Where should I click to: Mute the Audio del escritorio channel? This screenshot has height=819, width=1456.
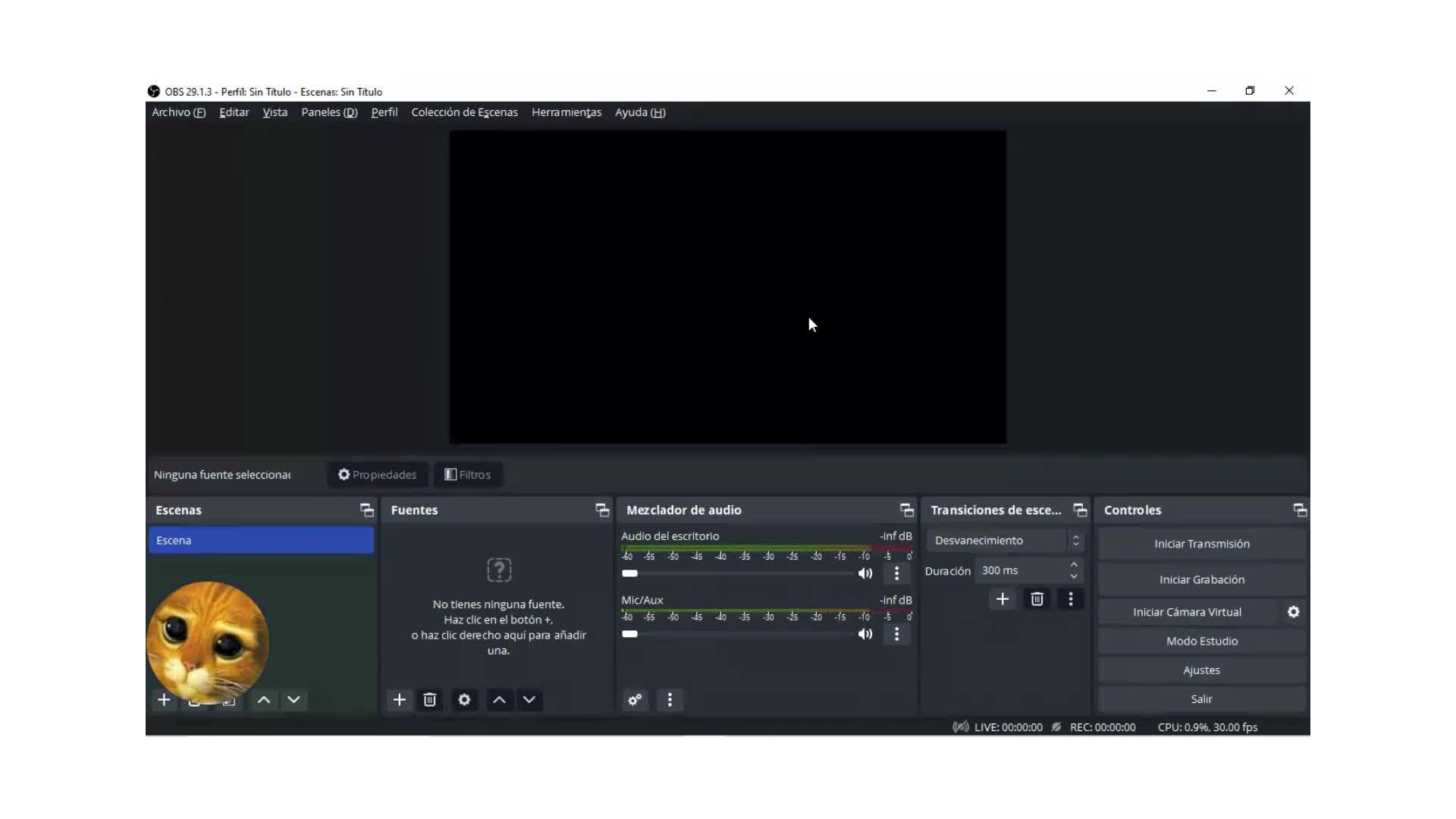[x=865, y=573]
